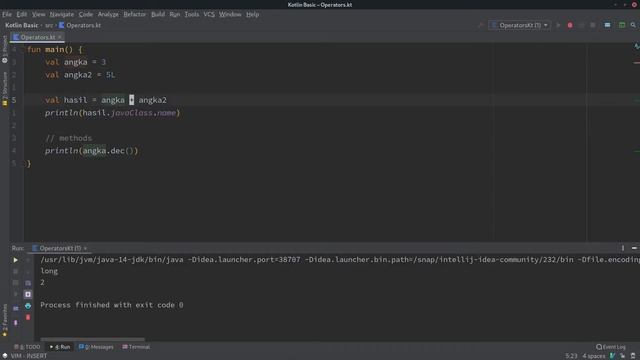Screen dimensions: 640x360
Task: Click the println(angka.dec()) code line
Action: coord(91,151)
